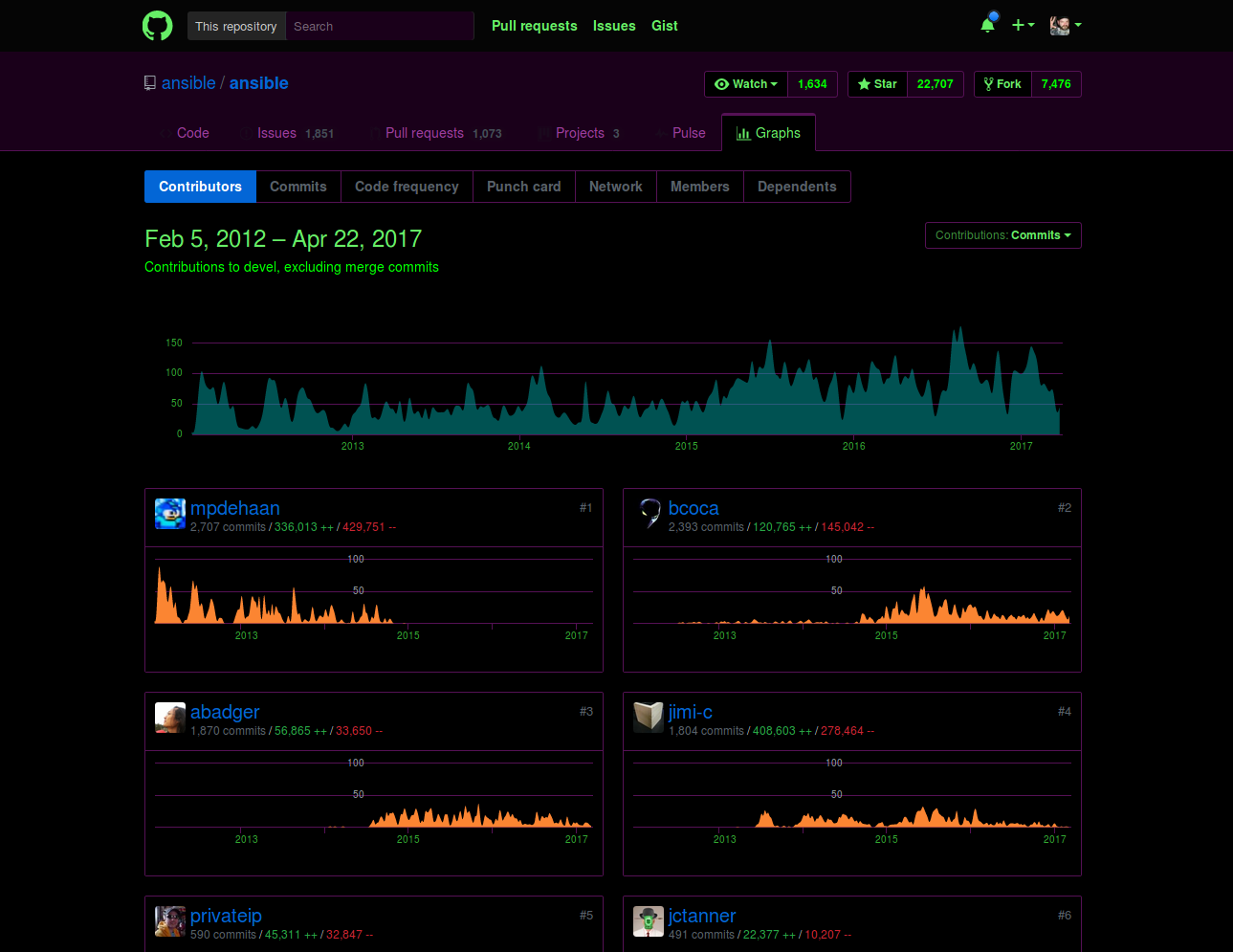Switch to the Code tab
1233x952 pixels.
pyautogui.click(x=185, y=133)
